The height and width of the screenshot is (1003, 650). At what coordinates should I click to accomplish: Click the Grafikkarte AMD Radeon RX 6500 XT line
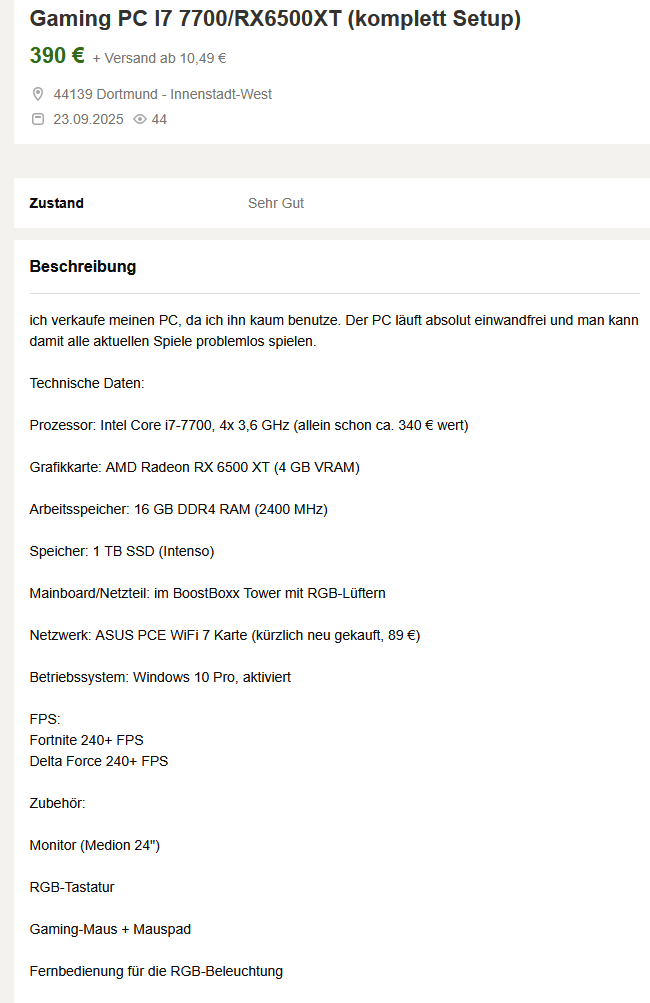[x=194, y=468]
